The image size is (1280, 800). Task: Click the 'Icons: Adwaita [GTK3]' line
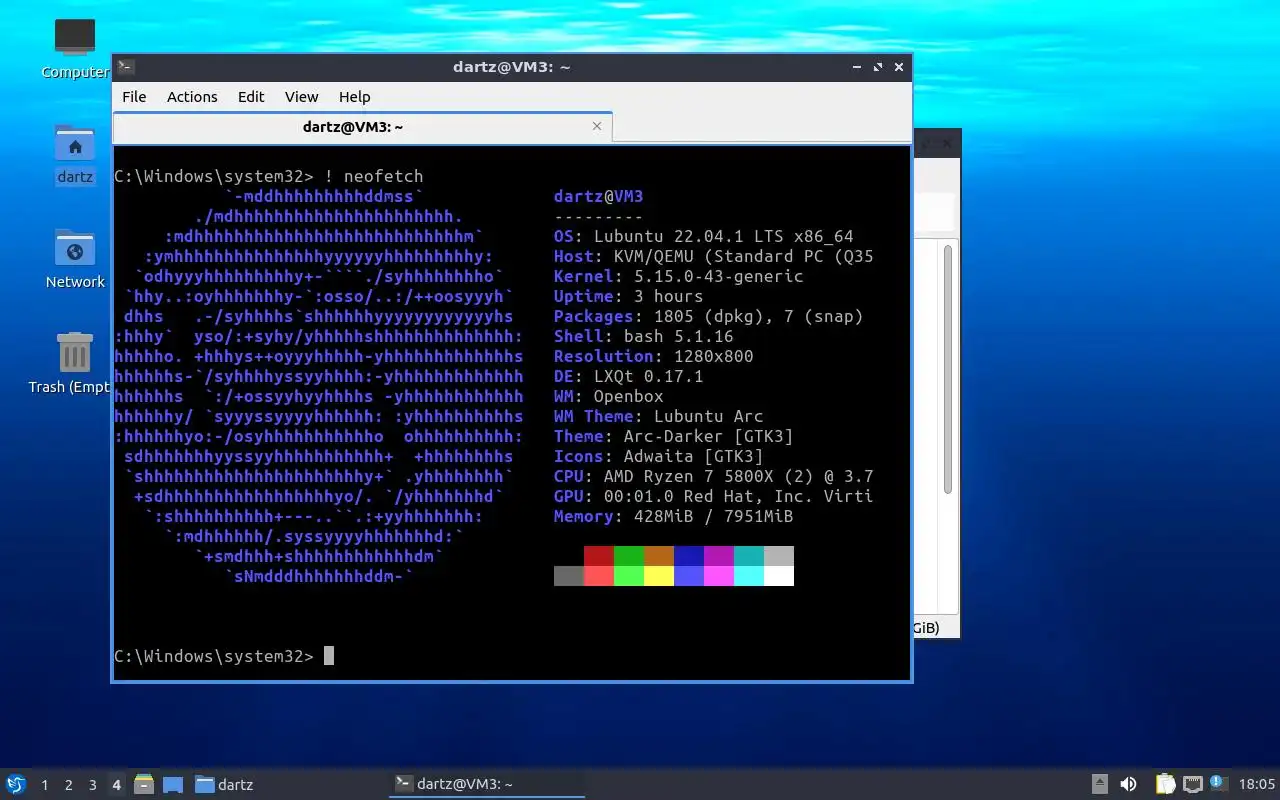pos(659,456)
